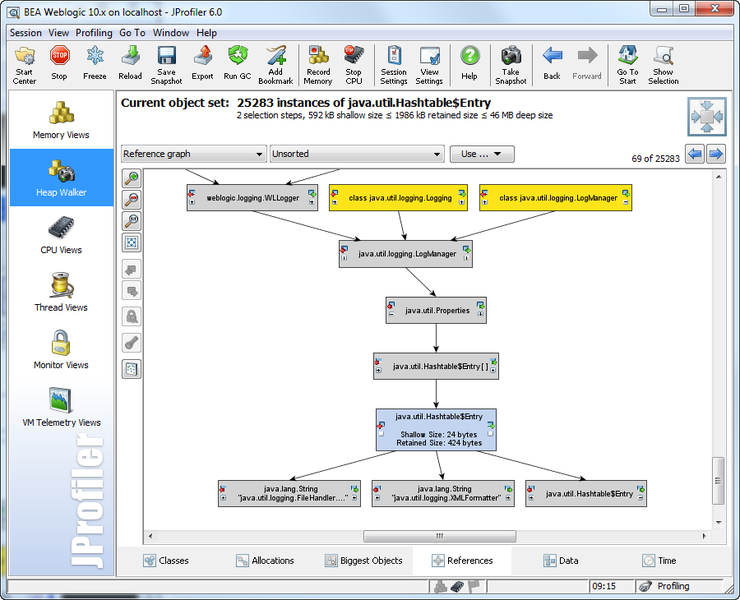Click the Export toolbar icon
740x600 pixels.
pos(202,63)
